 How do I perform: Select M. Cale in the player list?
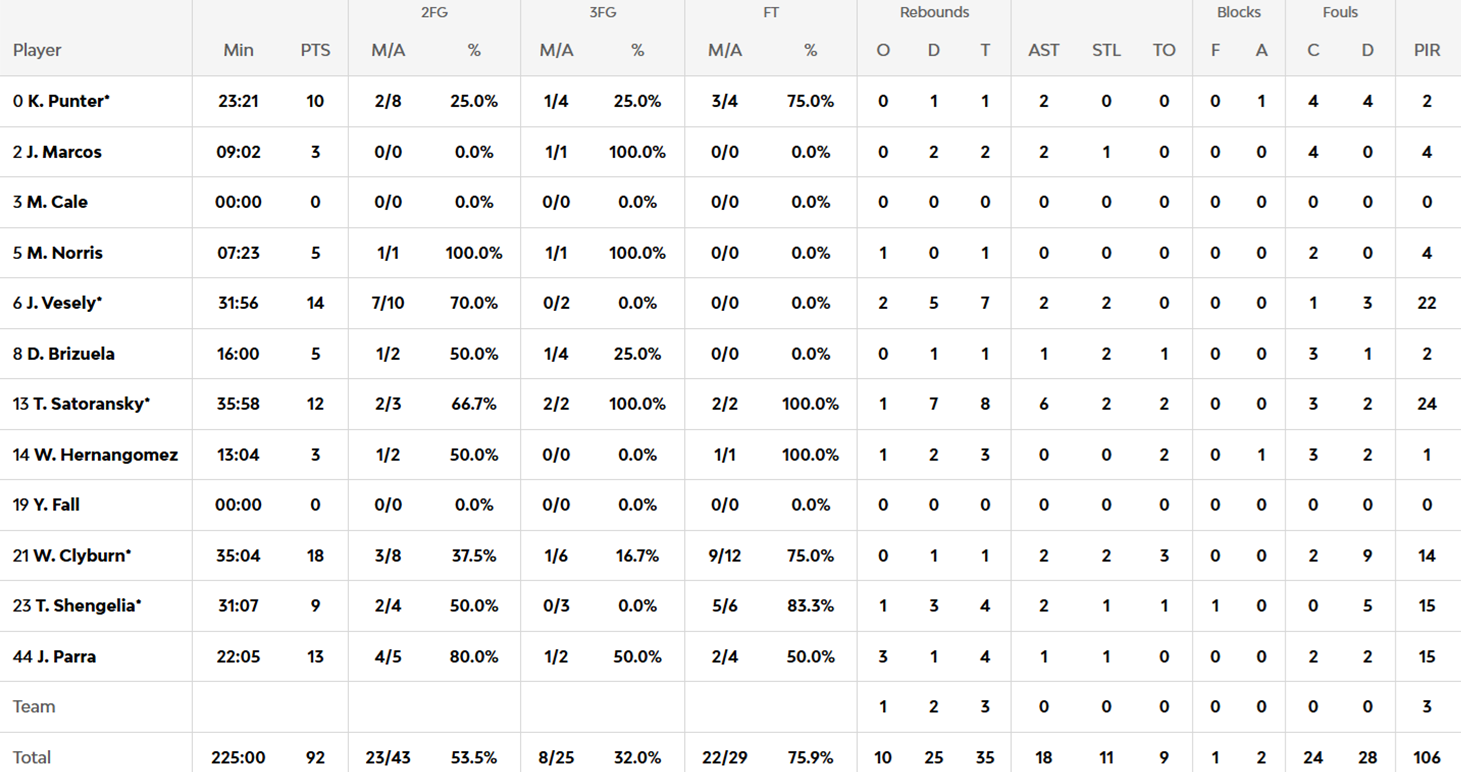point(57,202)
